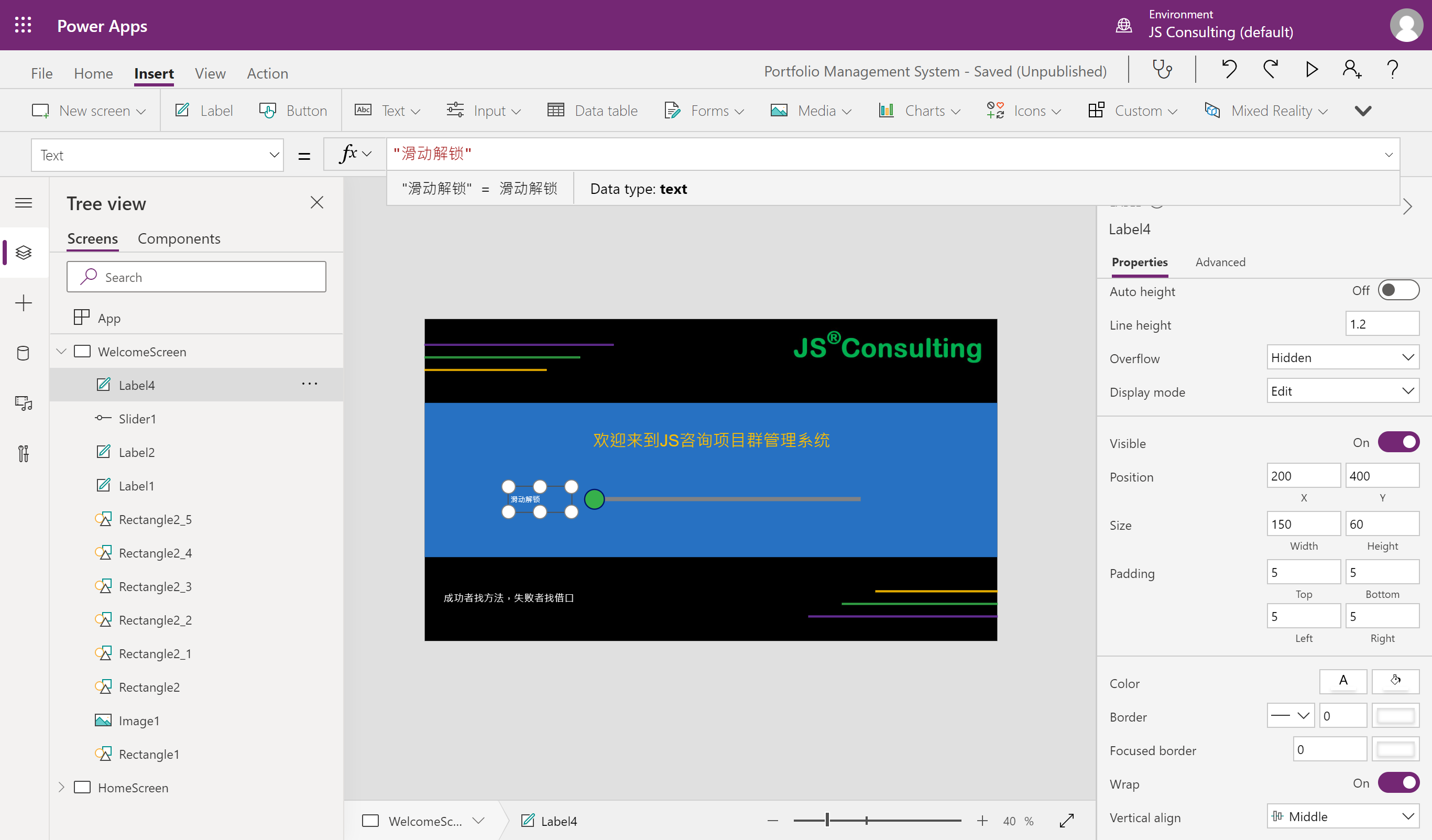Open the Data sources sidebar icon
Image resolution: width=1432 pixels, height=840 pixels.
(x=23, y=353)
